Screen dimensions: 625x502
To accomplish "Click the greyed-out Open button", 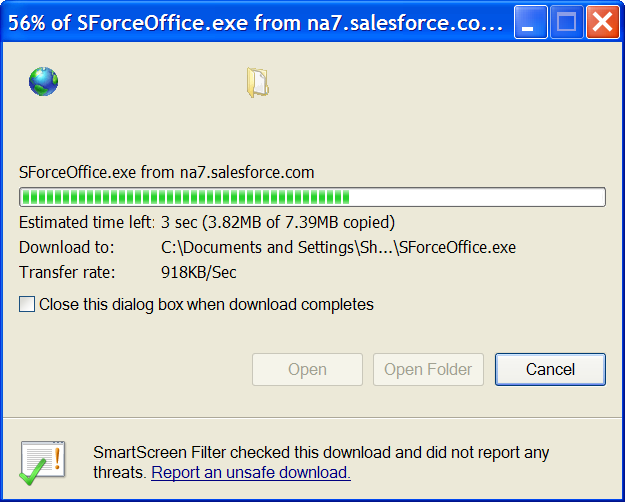I will pos(307,369).
